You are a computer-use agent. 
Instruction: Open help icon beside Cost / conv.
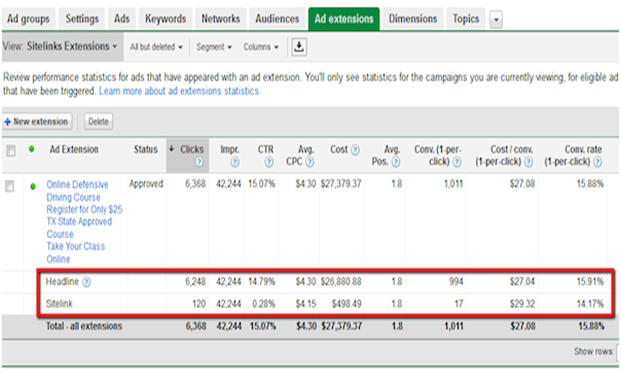coord(528,162)
